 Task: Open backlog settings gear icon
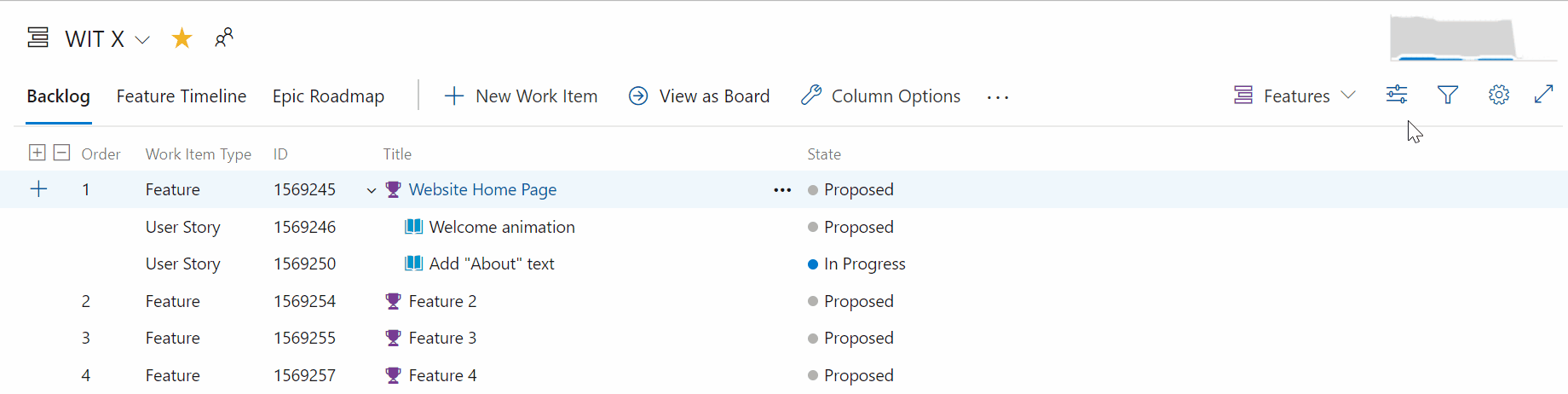(1499, 95)
